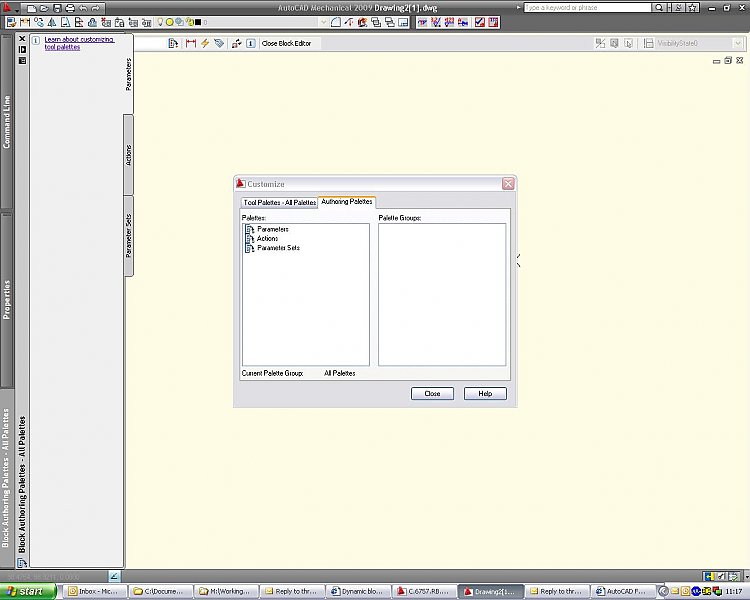The image size is (750, 600).
Task: Click the empty Palette Groups list box
Action: [442, 295]
